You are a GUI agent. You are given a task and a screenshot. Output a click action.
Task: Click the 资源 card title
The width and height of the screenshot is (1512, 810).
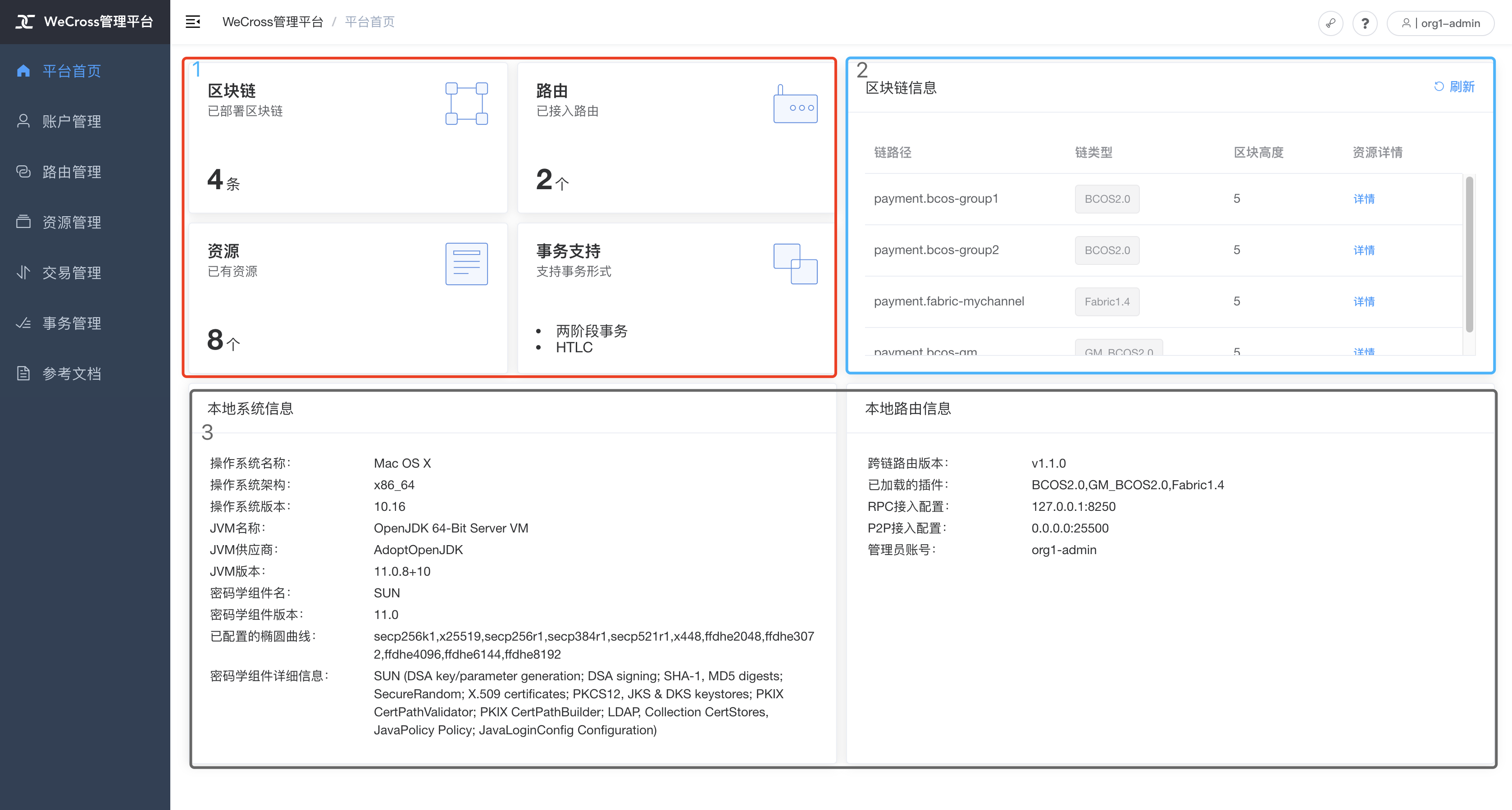223,251
